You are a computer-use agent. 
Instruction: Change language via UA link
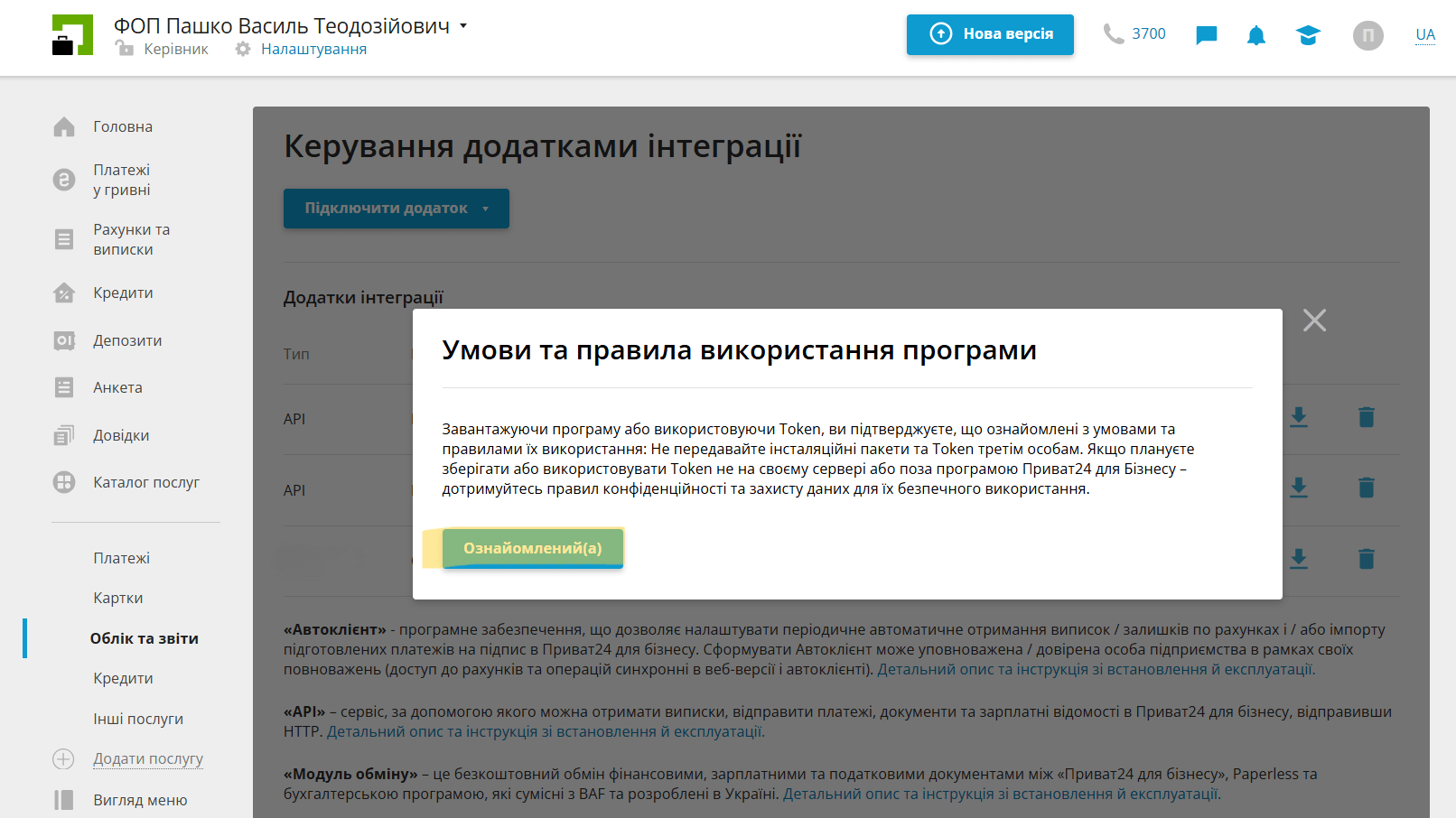click(x=1425, y=34)
